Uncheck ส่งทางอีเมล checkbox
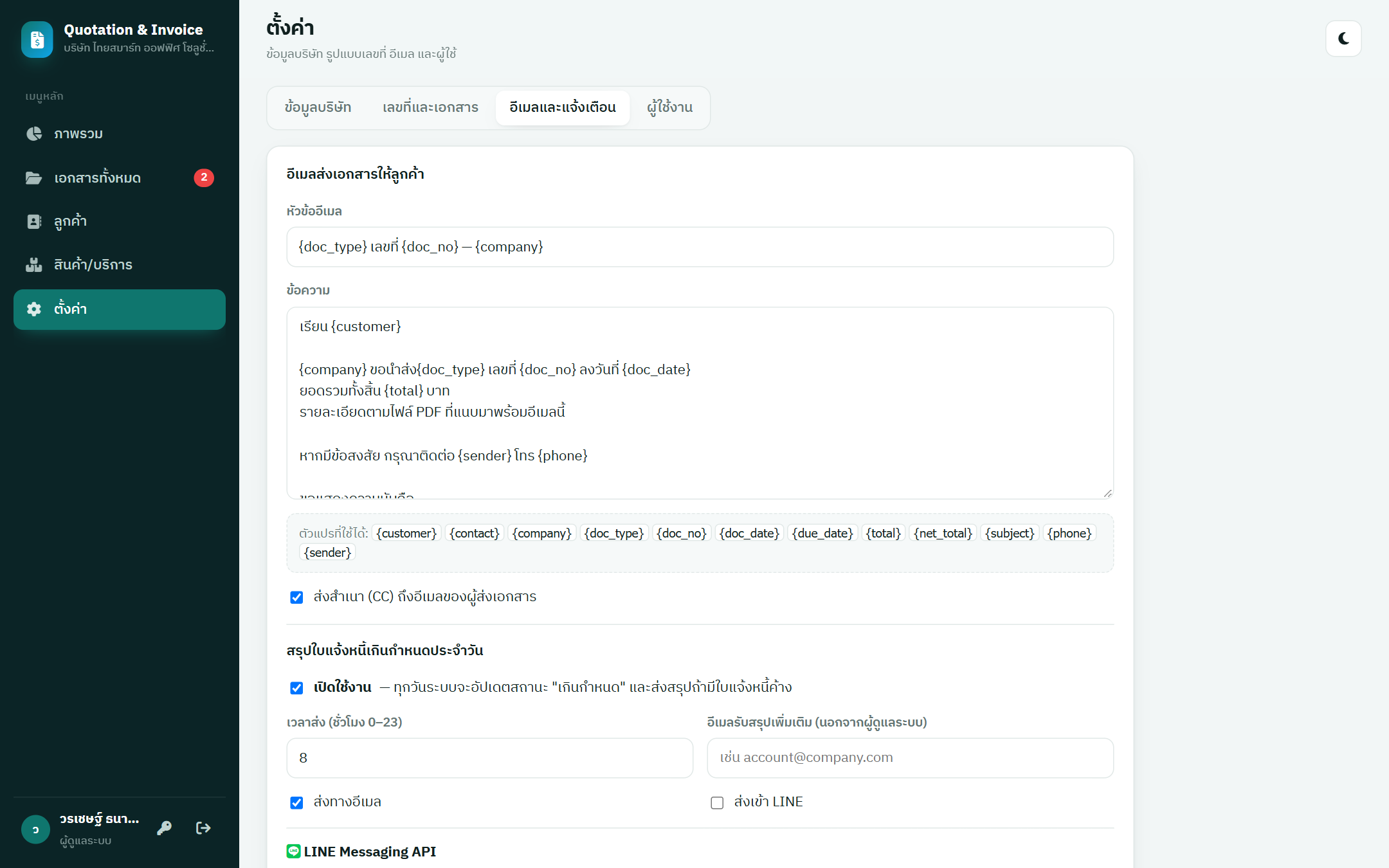 (x=296, y=802)
